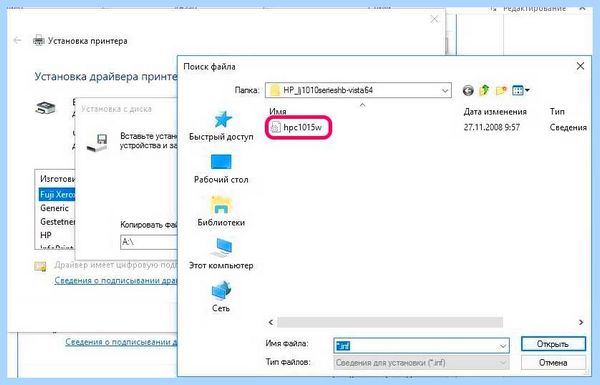Screen dimensions: 600x385
Task: Create a new folder
Action: [x=501, y=91]
